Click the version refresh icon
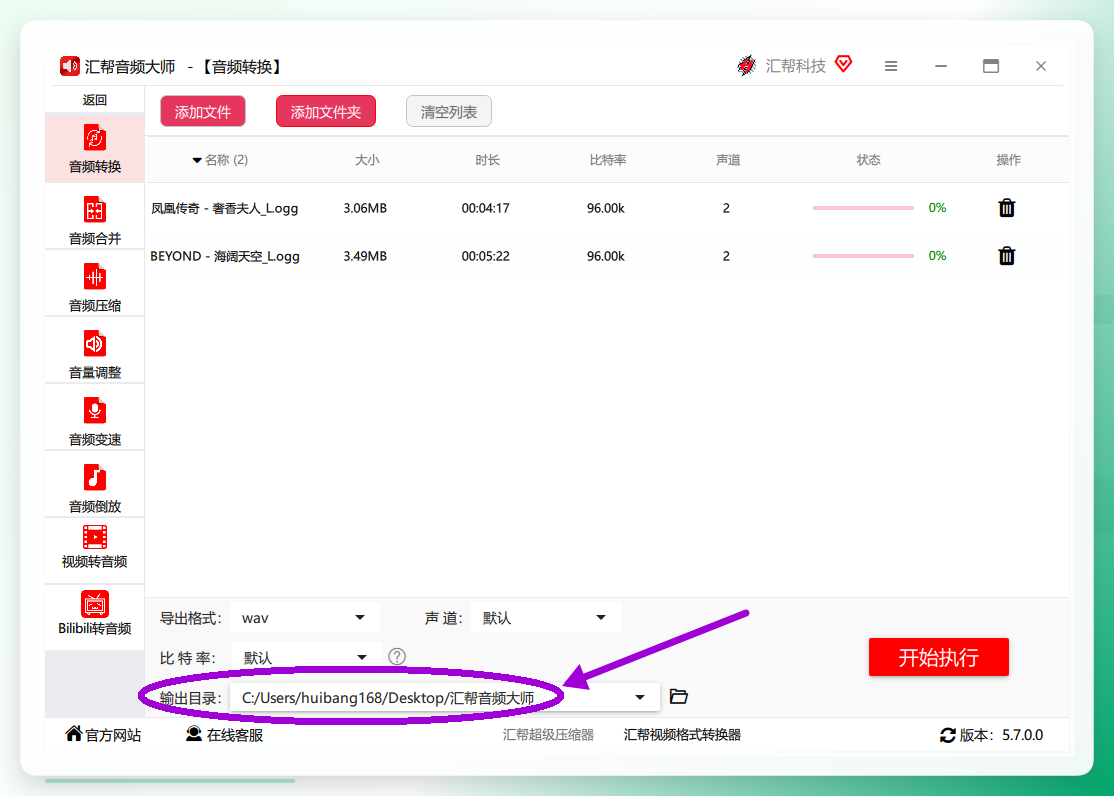 (948, 735)
